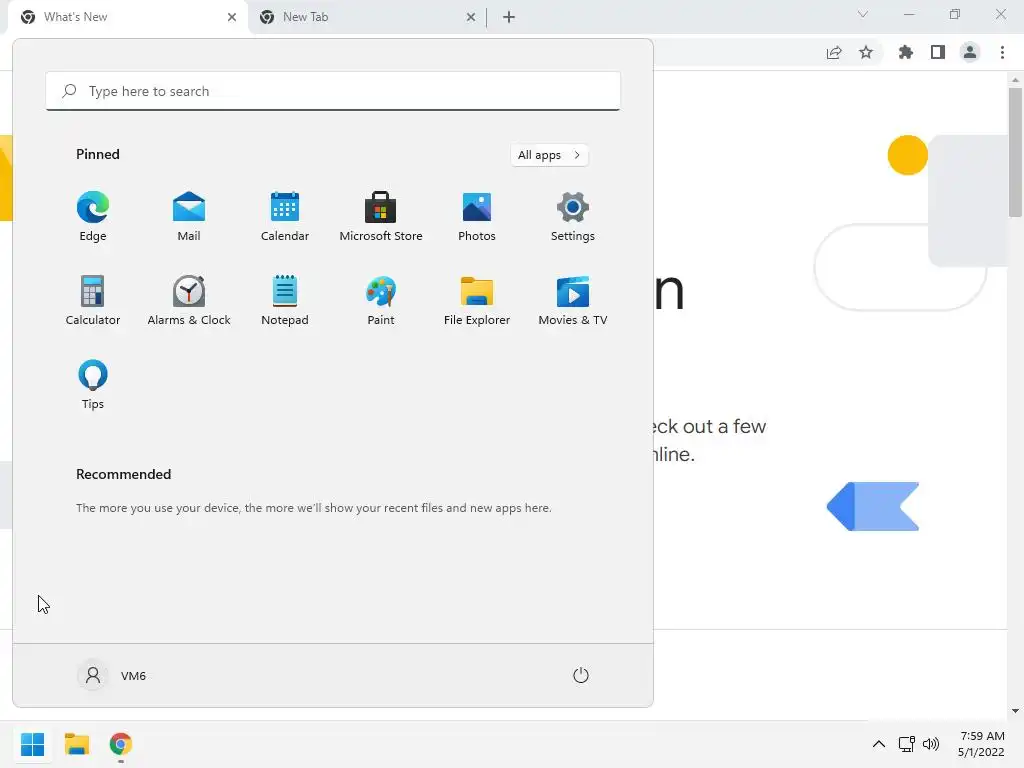1024x768 pixels.
Task: Click the Recommended section heading
Action: pos(123,474)
